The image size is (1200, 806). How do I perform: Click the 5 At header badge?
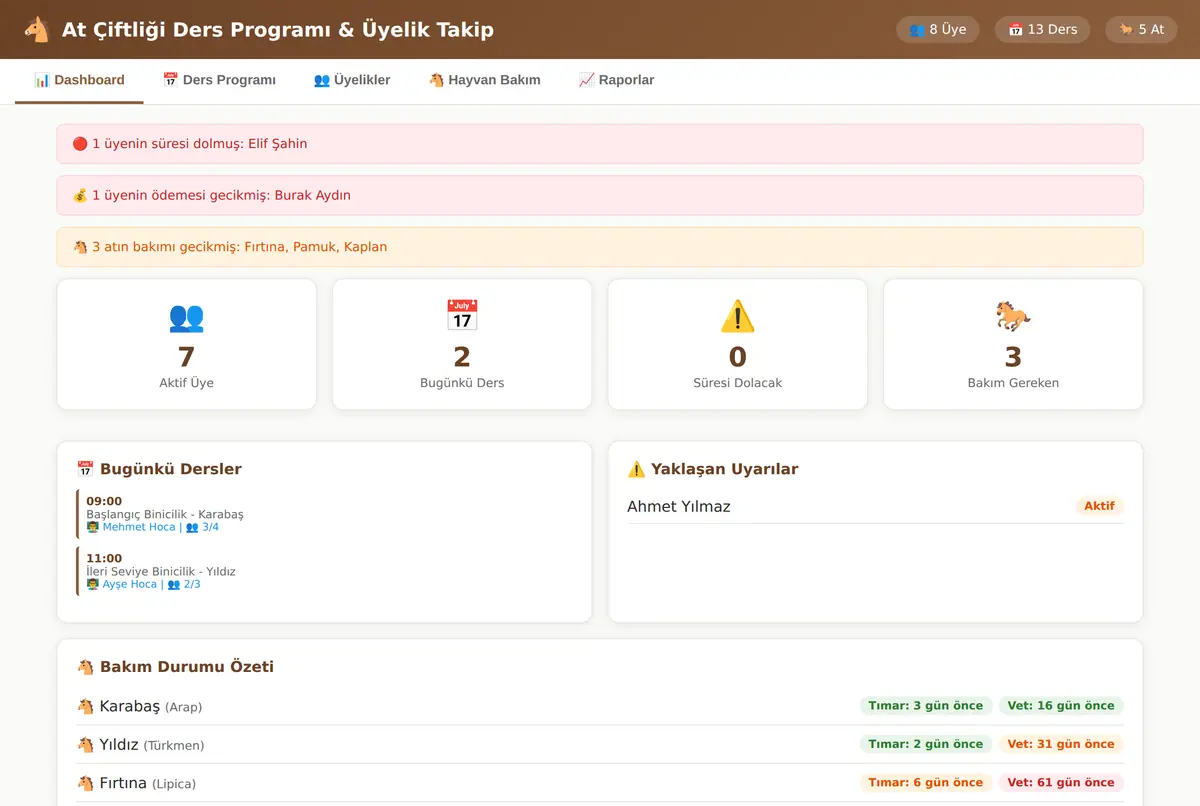point(1141,30)
